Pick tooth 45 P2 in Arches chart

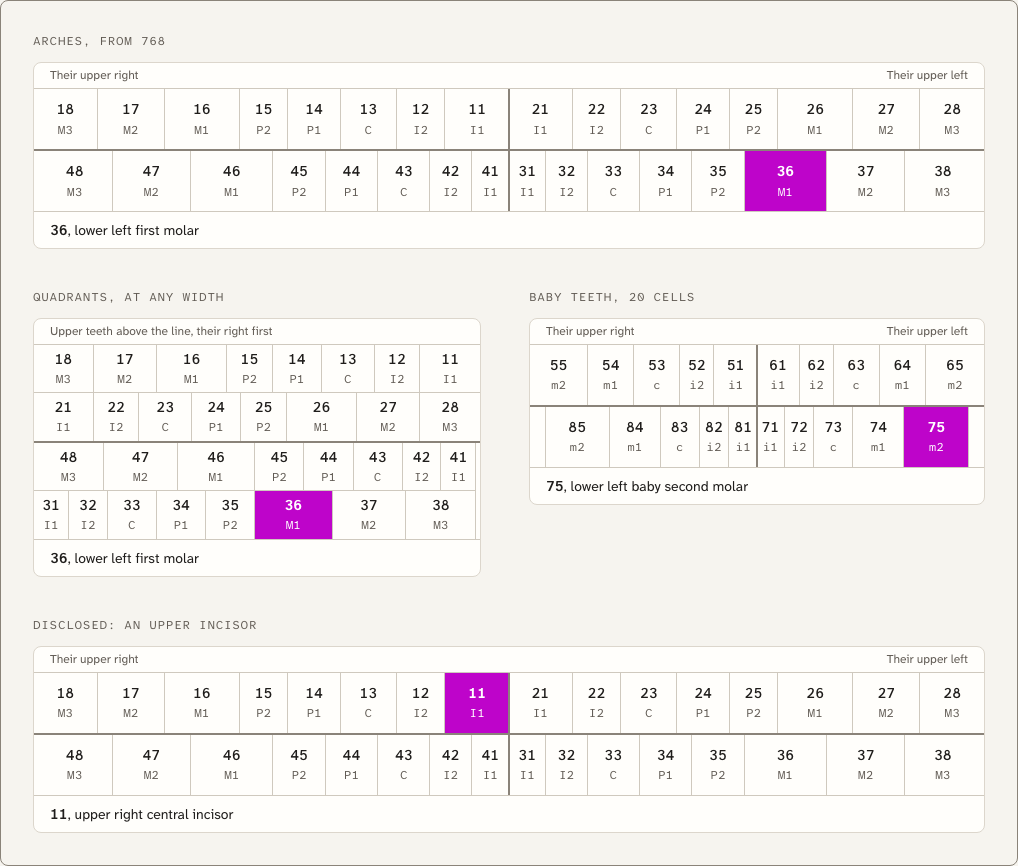[x=299, y=181]
